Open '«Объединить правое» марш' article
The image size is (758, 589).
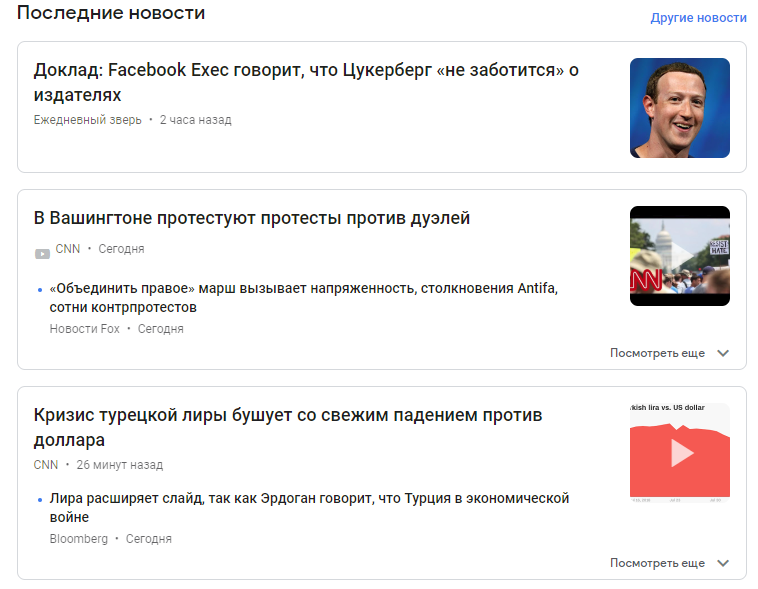coord(304,297)
